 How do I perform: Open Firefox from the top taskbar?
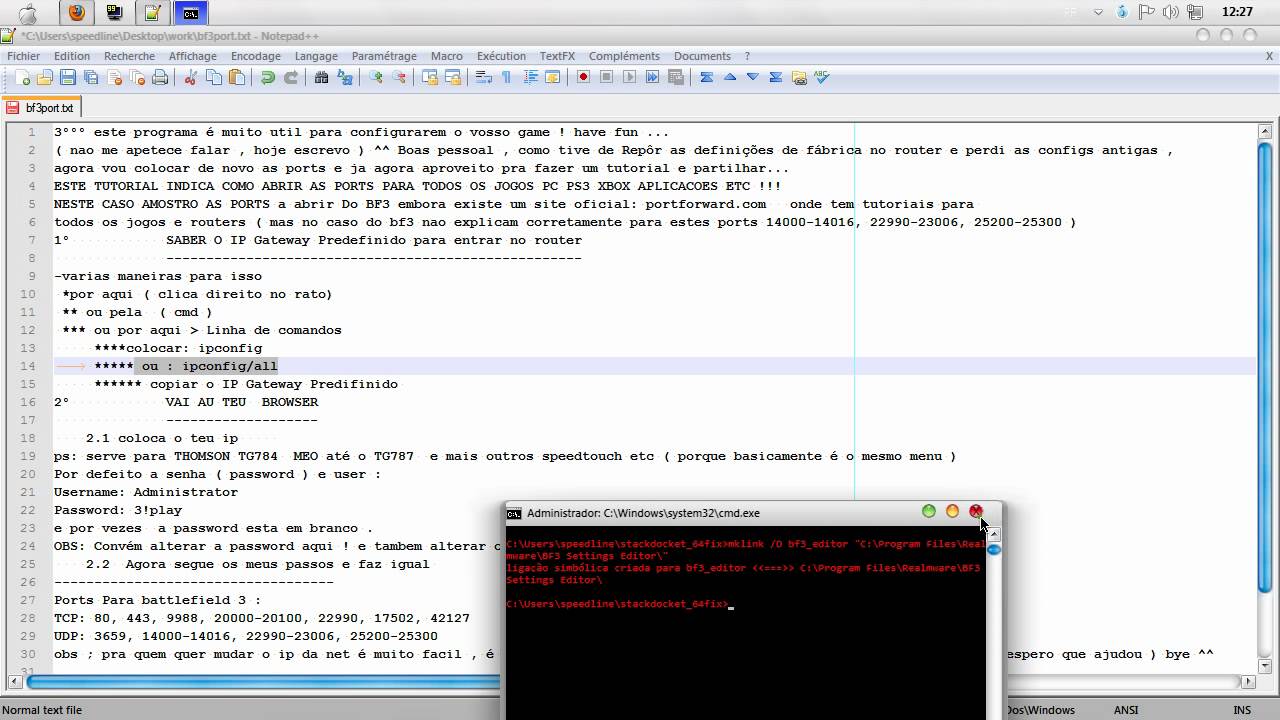point(77,13)
